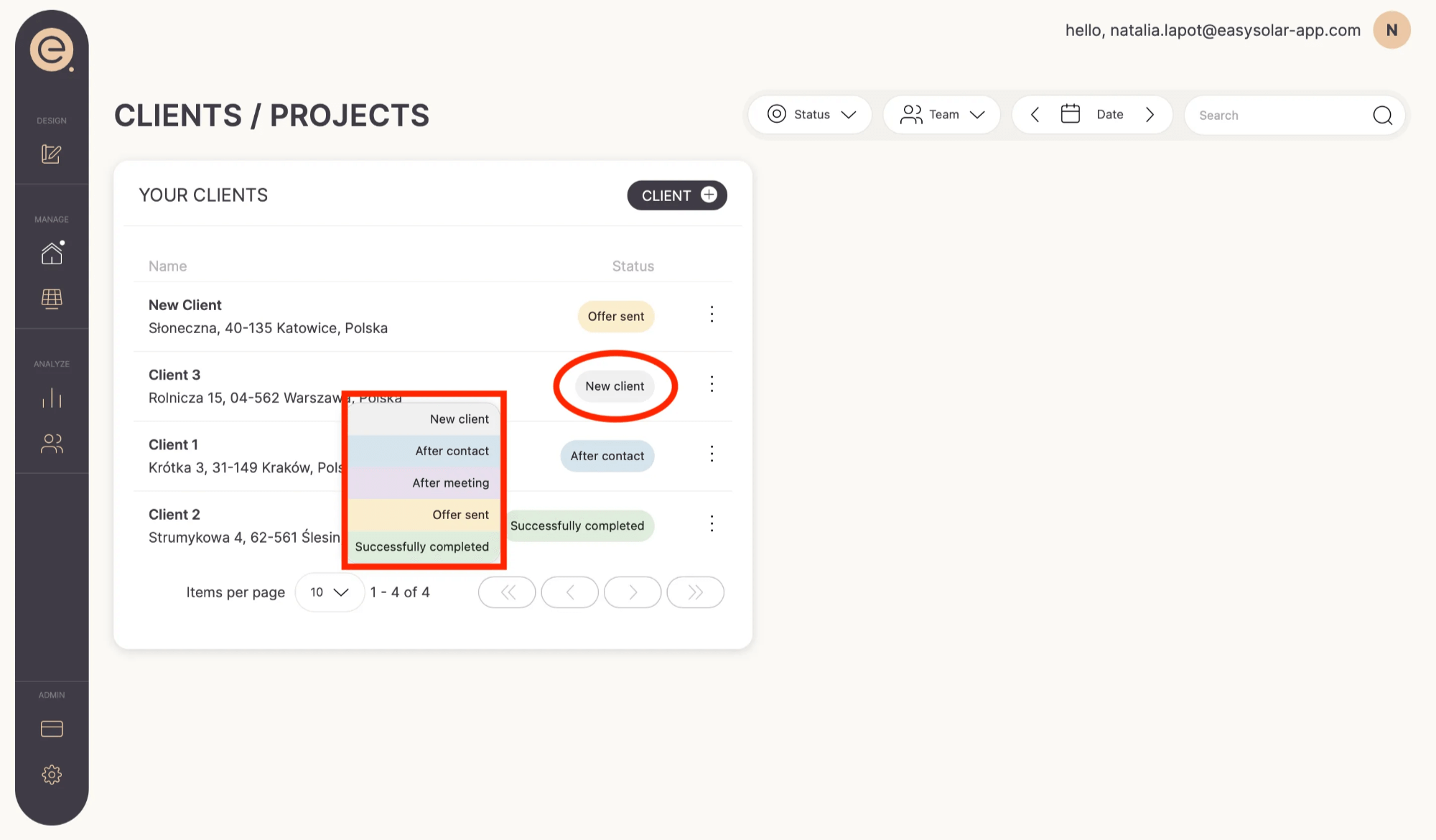1436x840 pixels.
Task: Click the team members analyze icon
Action: coord(50,444)
